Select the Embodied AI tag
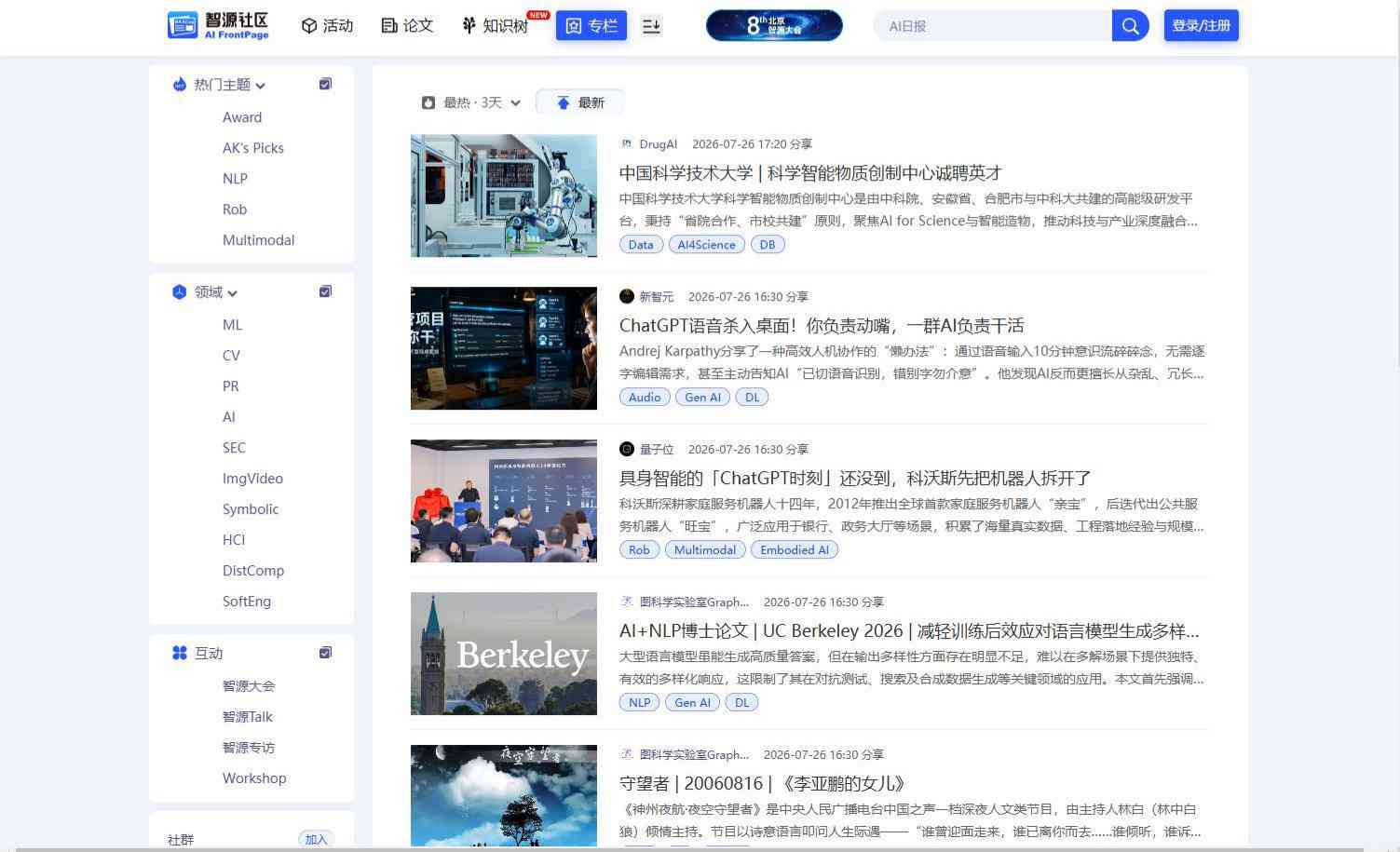This screenshot has width=1400, height=852. tap(795, 550)
